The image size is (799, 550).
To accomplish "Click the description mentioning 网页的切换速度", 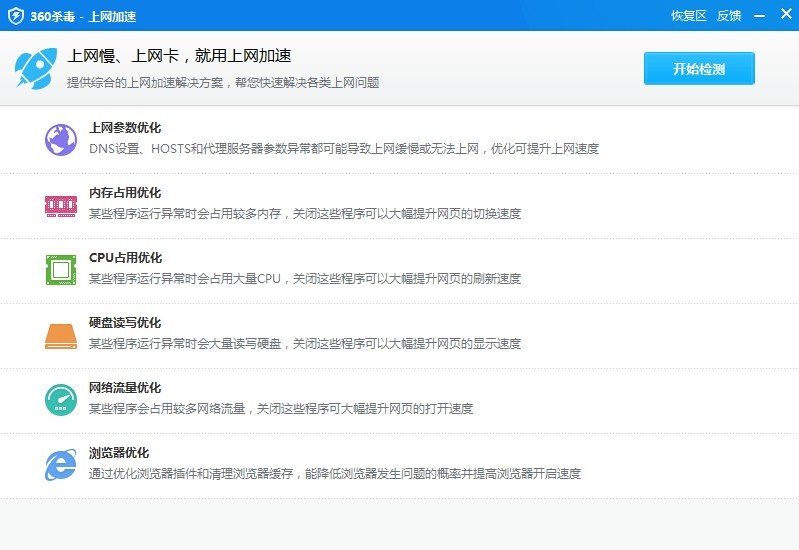I will coord(305,214).
